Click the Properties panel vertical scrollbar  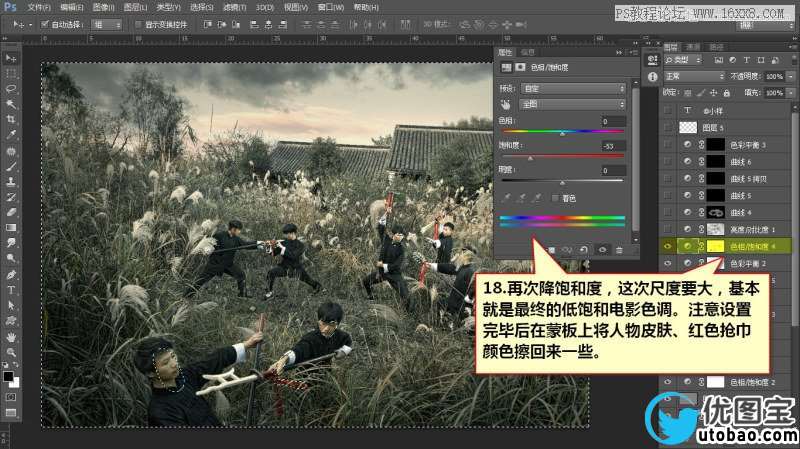[x=635, y=161]
